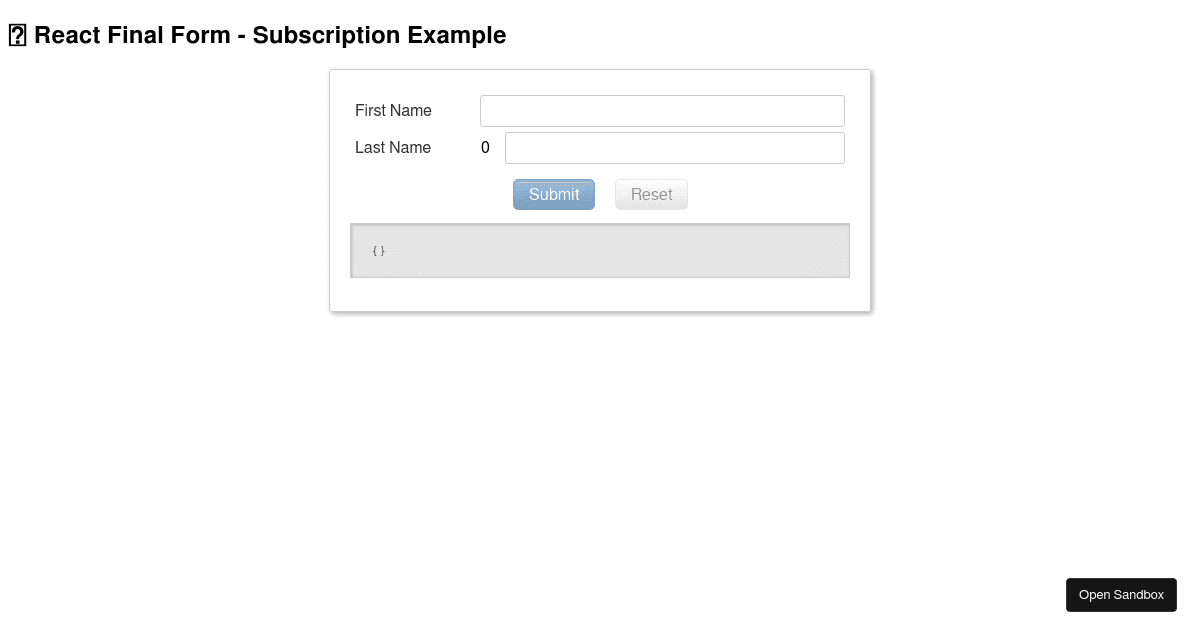Open Sandbox via the bottom-right button

1121,594
